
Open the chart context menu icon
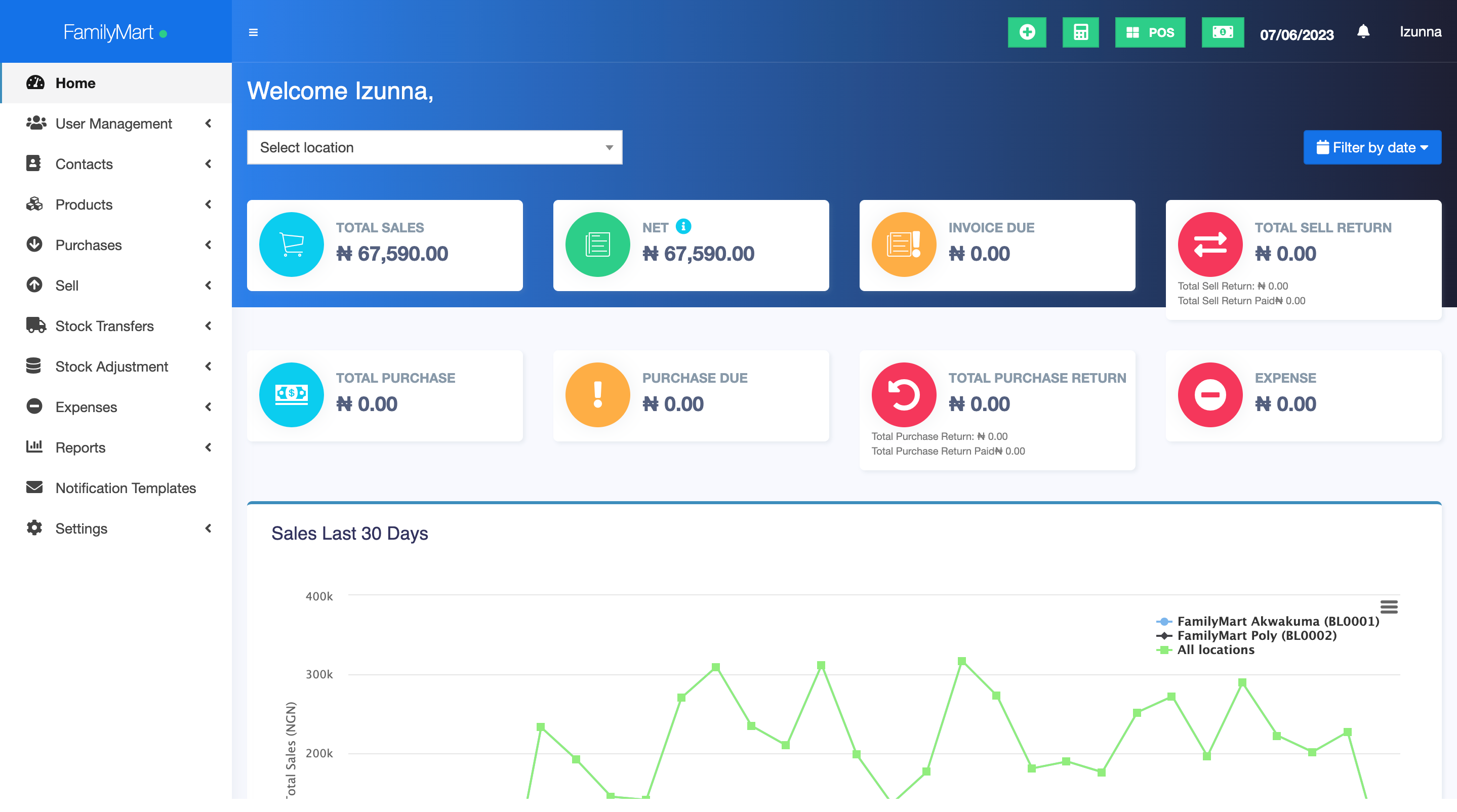1389,607
